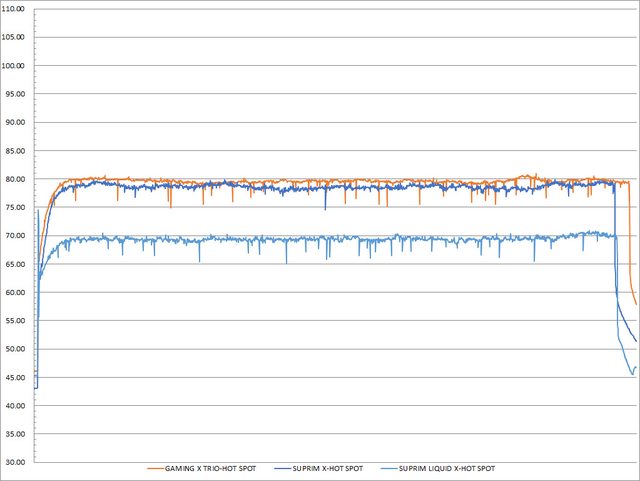Select the light blue Suprim Liquid X data line
The image size is (640, 481).
pos(300,240)
